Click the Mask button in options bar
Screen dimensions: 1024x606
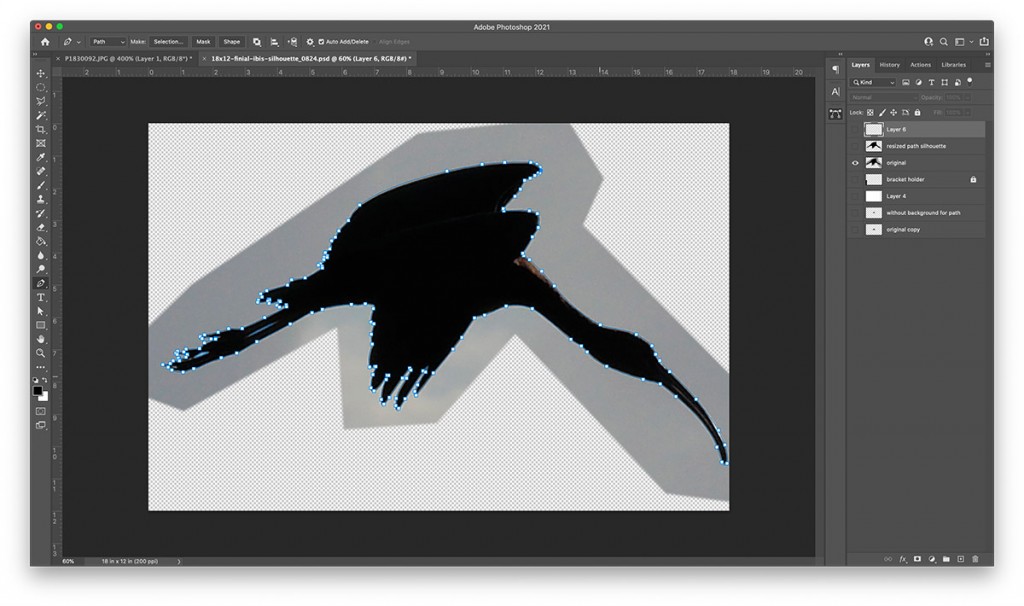click(x=204, y=42)
